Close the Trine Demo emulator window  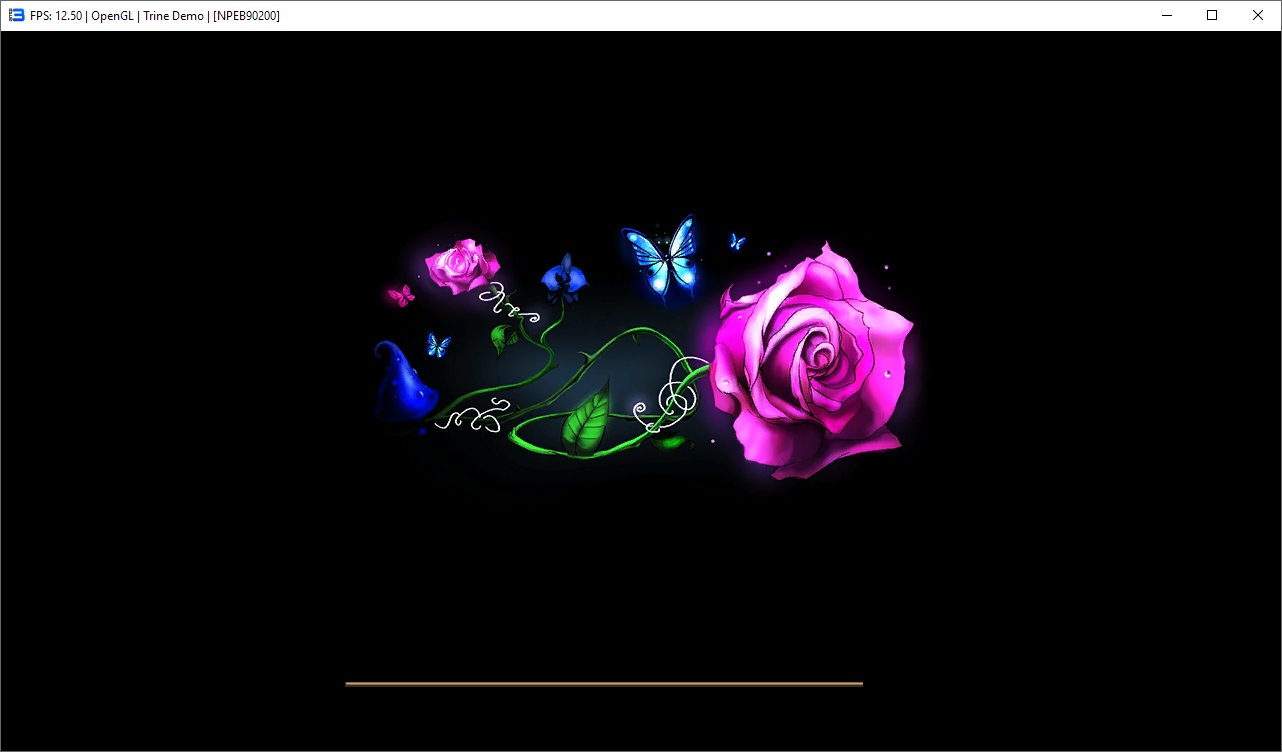[1258, 15]
